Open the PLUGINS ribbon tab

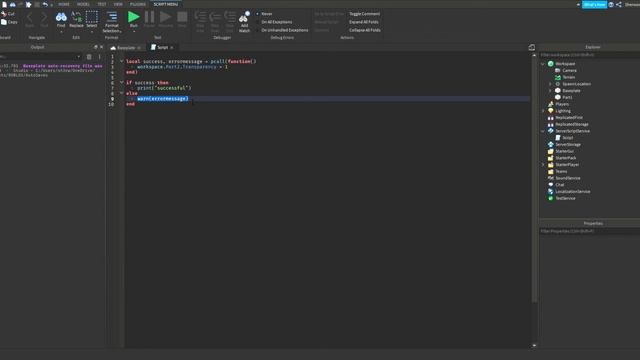click(x=138, y=4)
